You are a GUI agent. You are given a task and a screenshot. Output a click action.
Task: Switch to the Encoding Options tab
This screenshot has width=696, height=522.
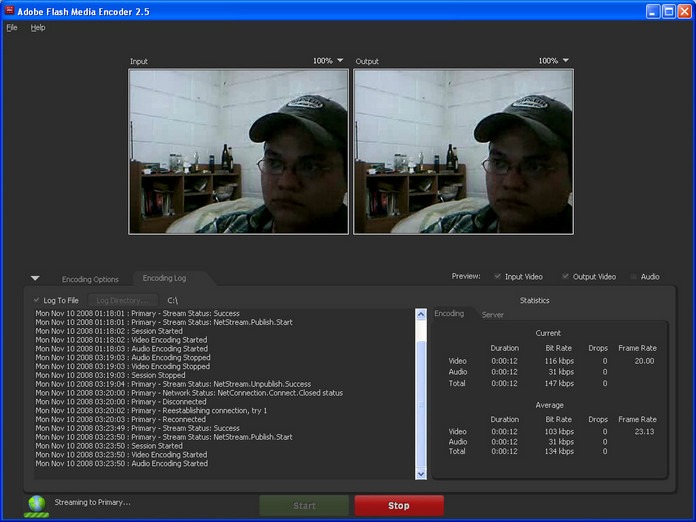point(90,279)
